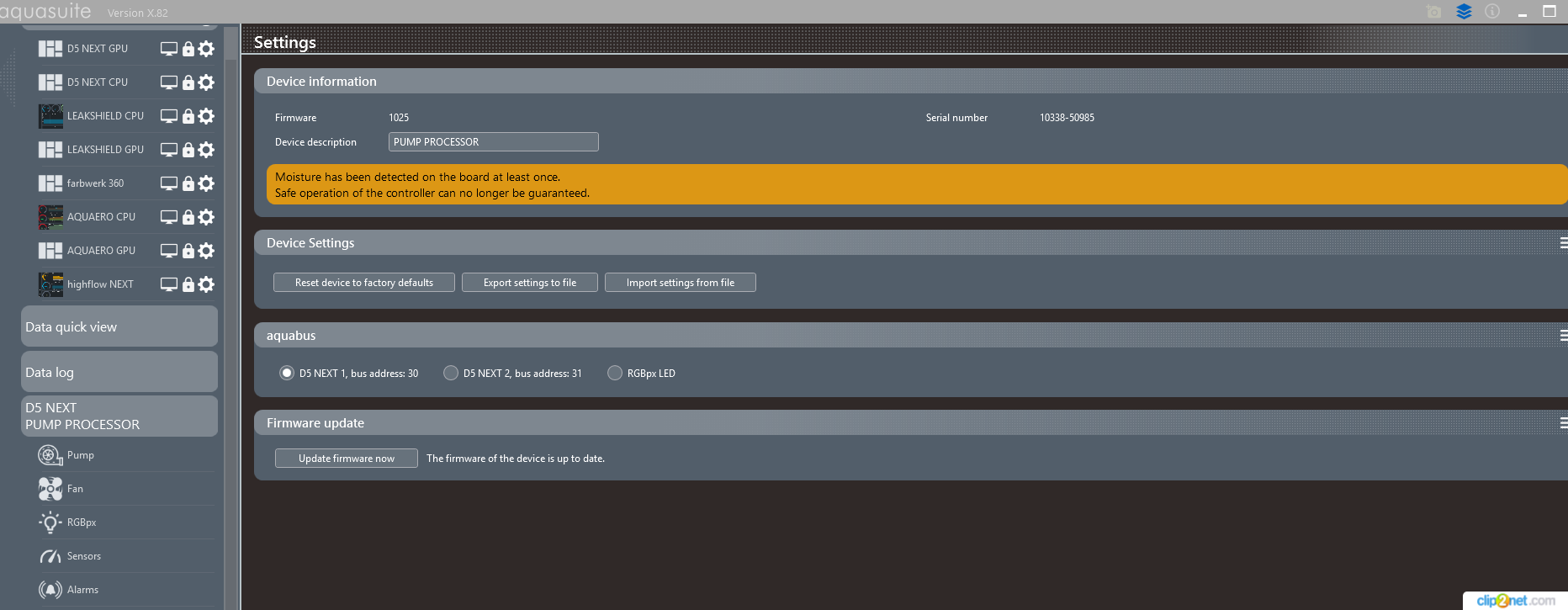This screenshot has width=1568, height=610.
Task: Toggle the lock icon on highflow NEXT
Action: 188,284
